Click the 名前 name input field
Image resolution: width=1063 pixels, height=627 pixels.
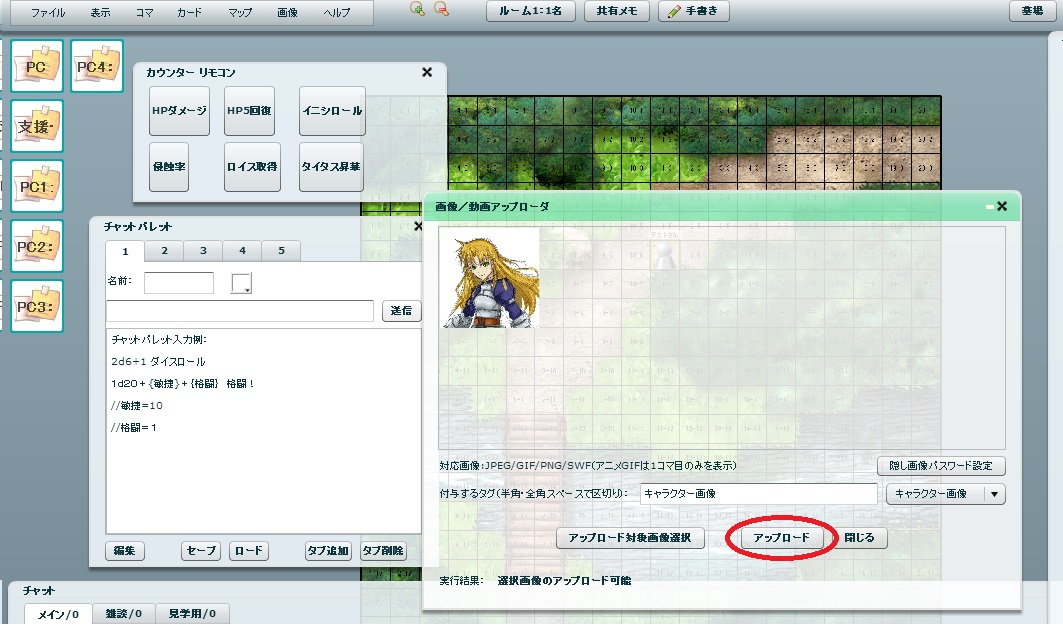[x=179, y=283]
